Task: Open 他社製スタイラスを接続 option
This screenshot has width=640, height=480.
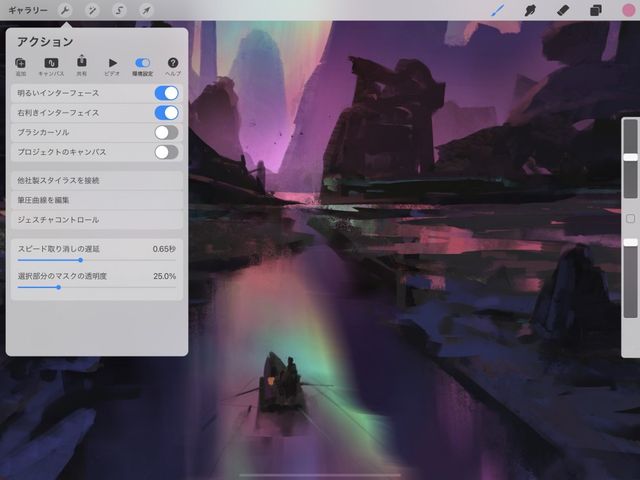Action: pos(97,180)
